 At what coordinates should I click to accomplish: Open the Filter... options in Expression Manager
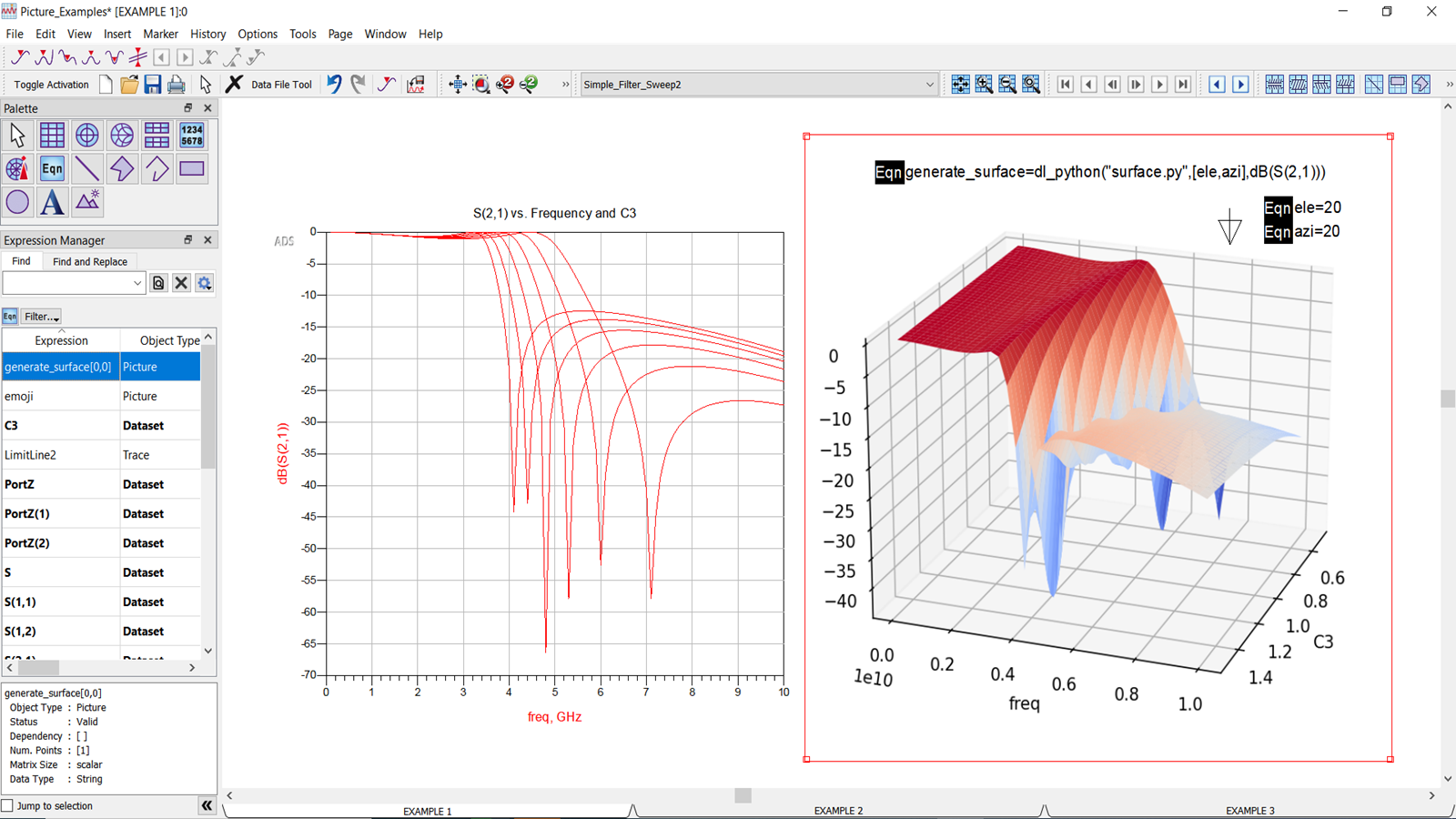pyautogui.click(x=40, y=316)
